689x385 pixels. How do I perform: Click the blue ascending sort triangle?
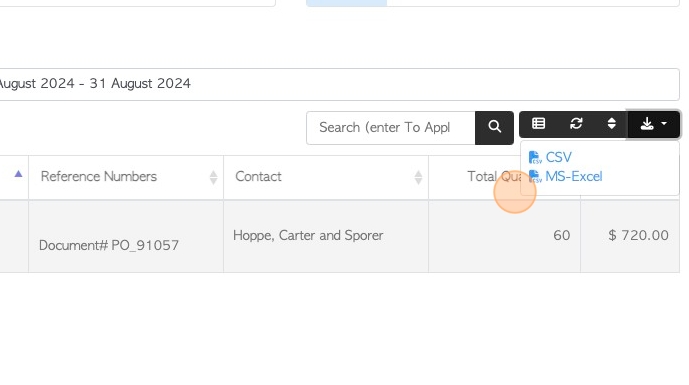18,174
